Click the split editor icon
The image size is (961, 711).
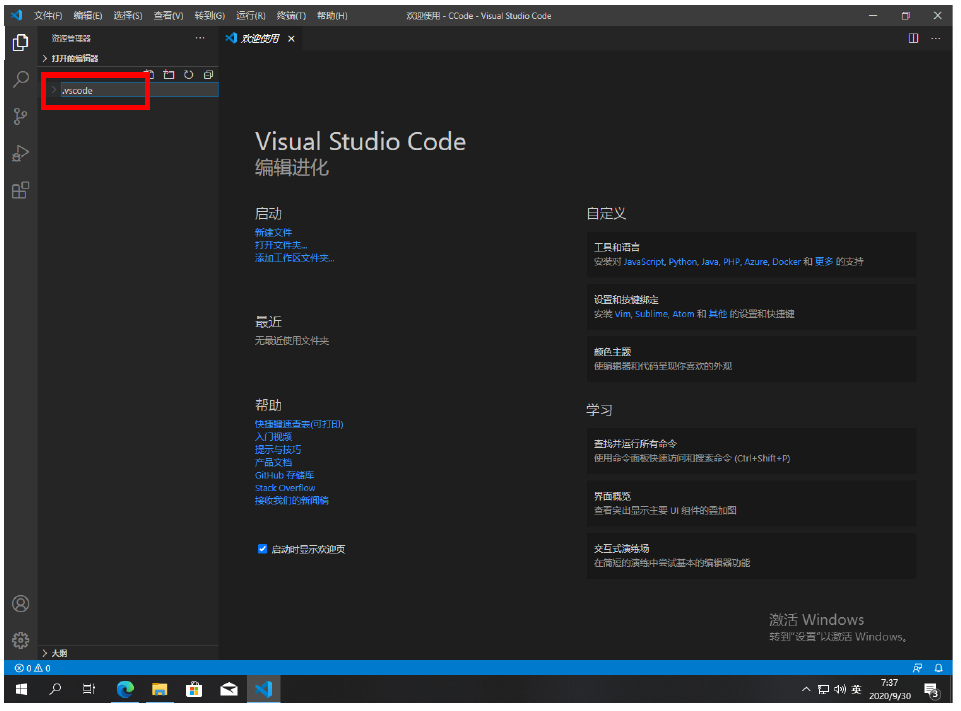tap(913, 38)
